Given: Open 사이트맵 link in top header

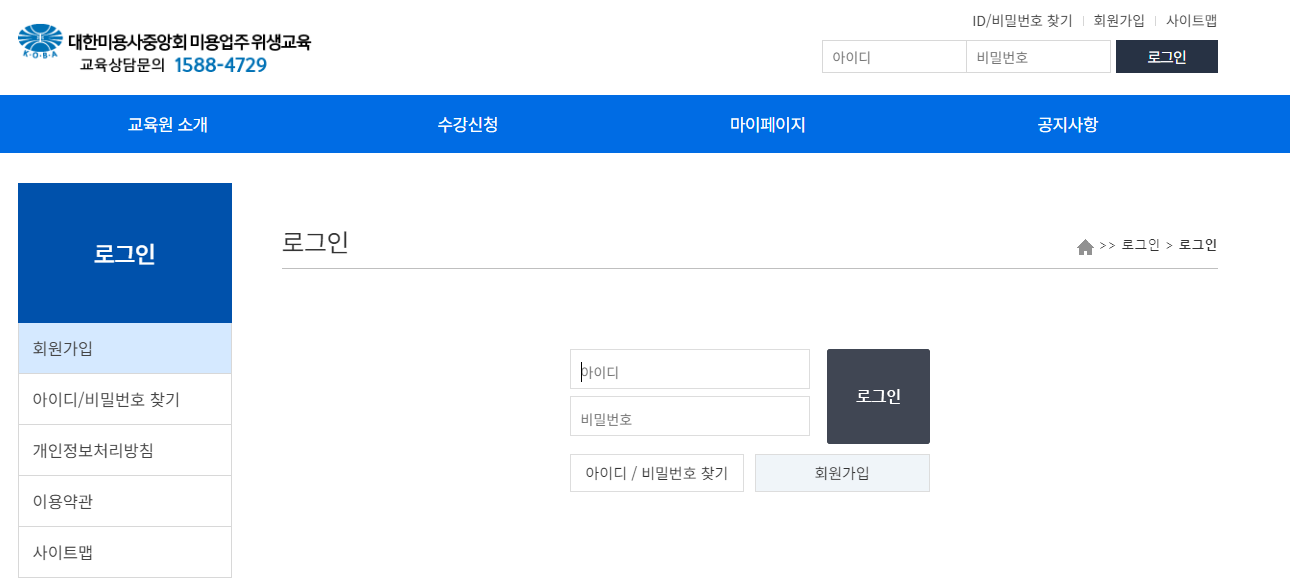Looking at the screenshot, I should click(1191, 20).
